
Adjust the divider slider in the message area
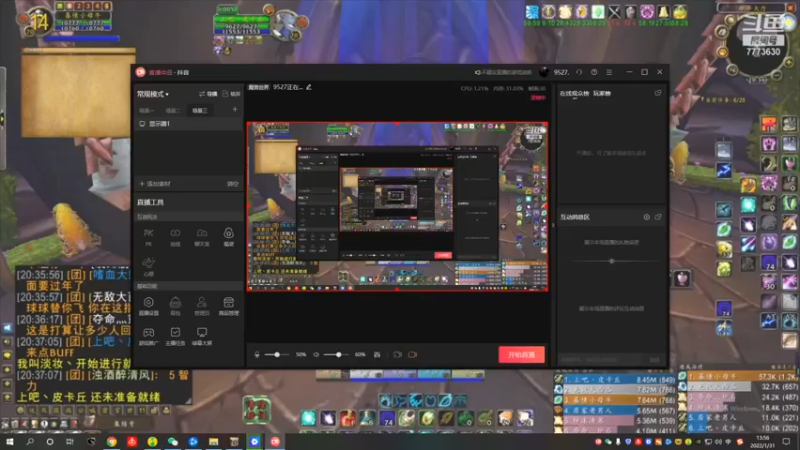[612, 261]
